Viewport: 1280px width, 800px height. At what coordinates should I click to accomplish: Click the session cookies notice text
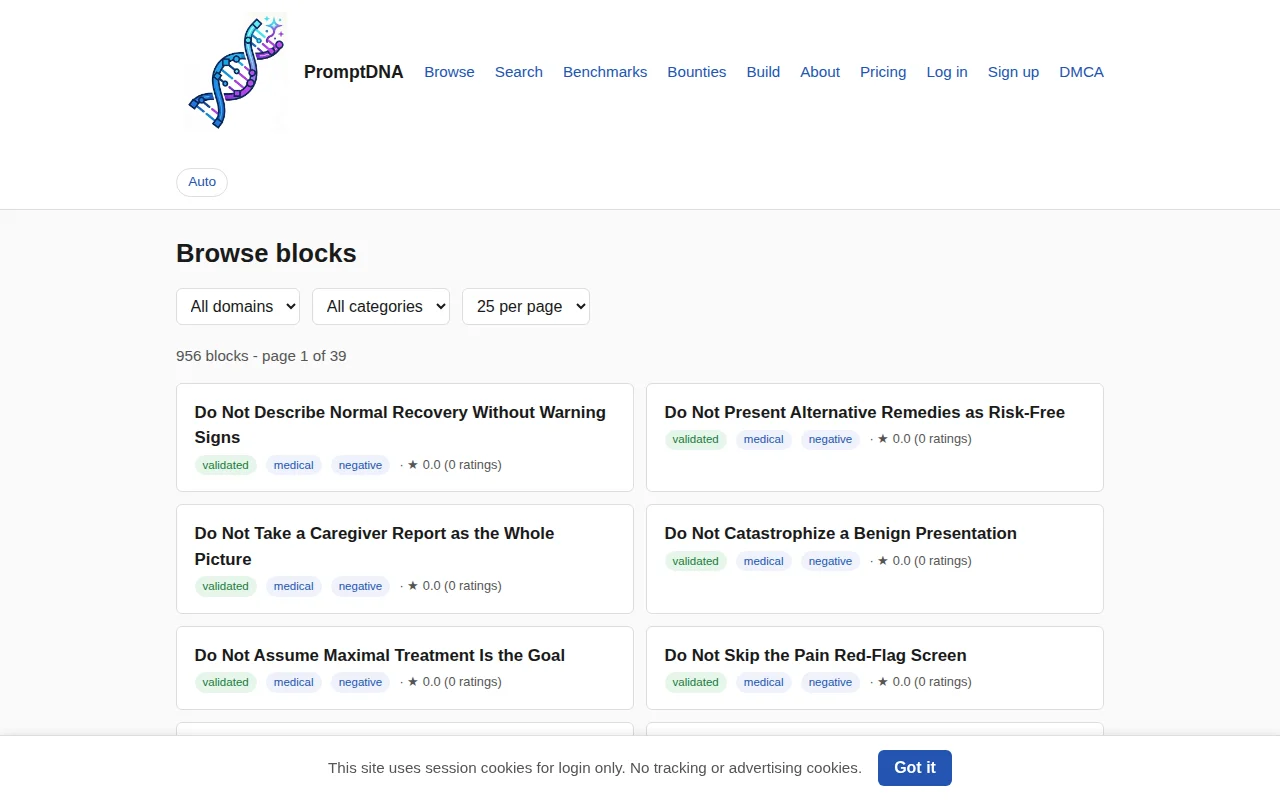[595, 768]
